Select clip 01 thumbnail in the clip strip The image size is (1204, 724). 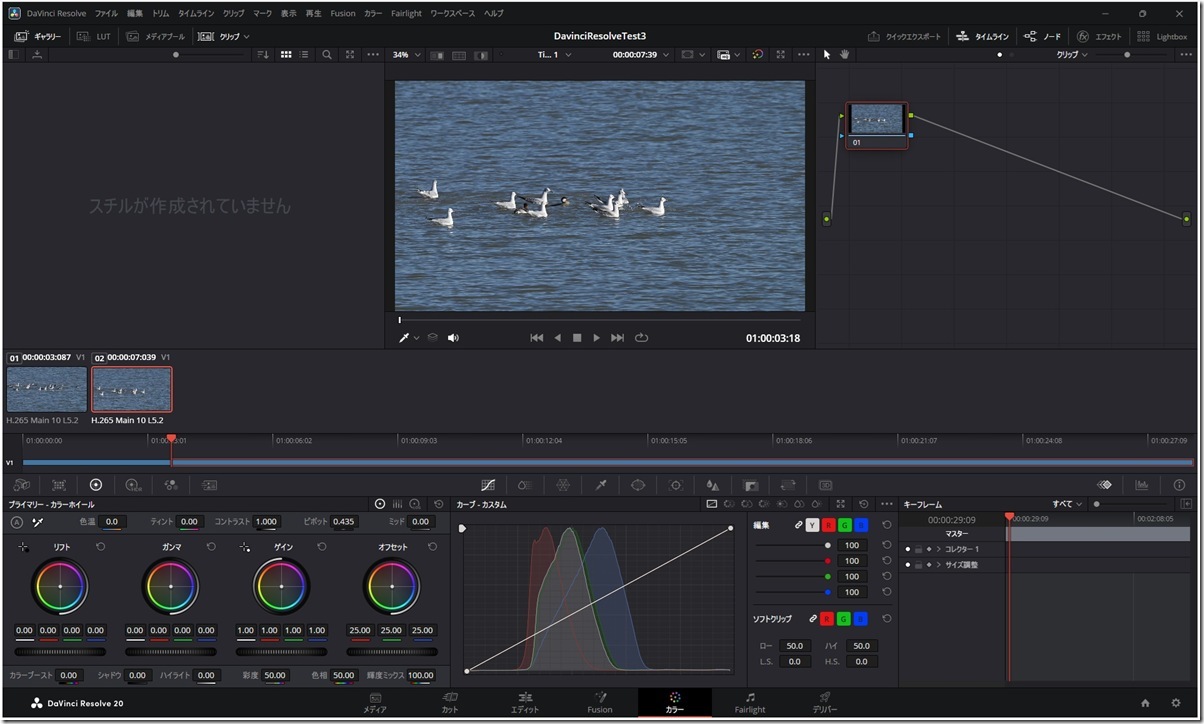46,390
